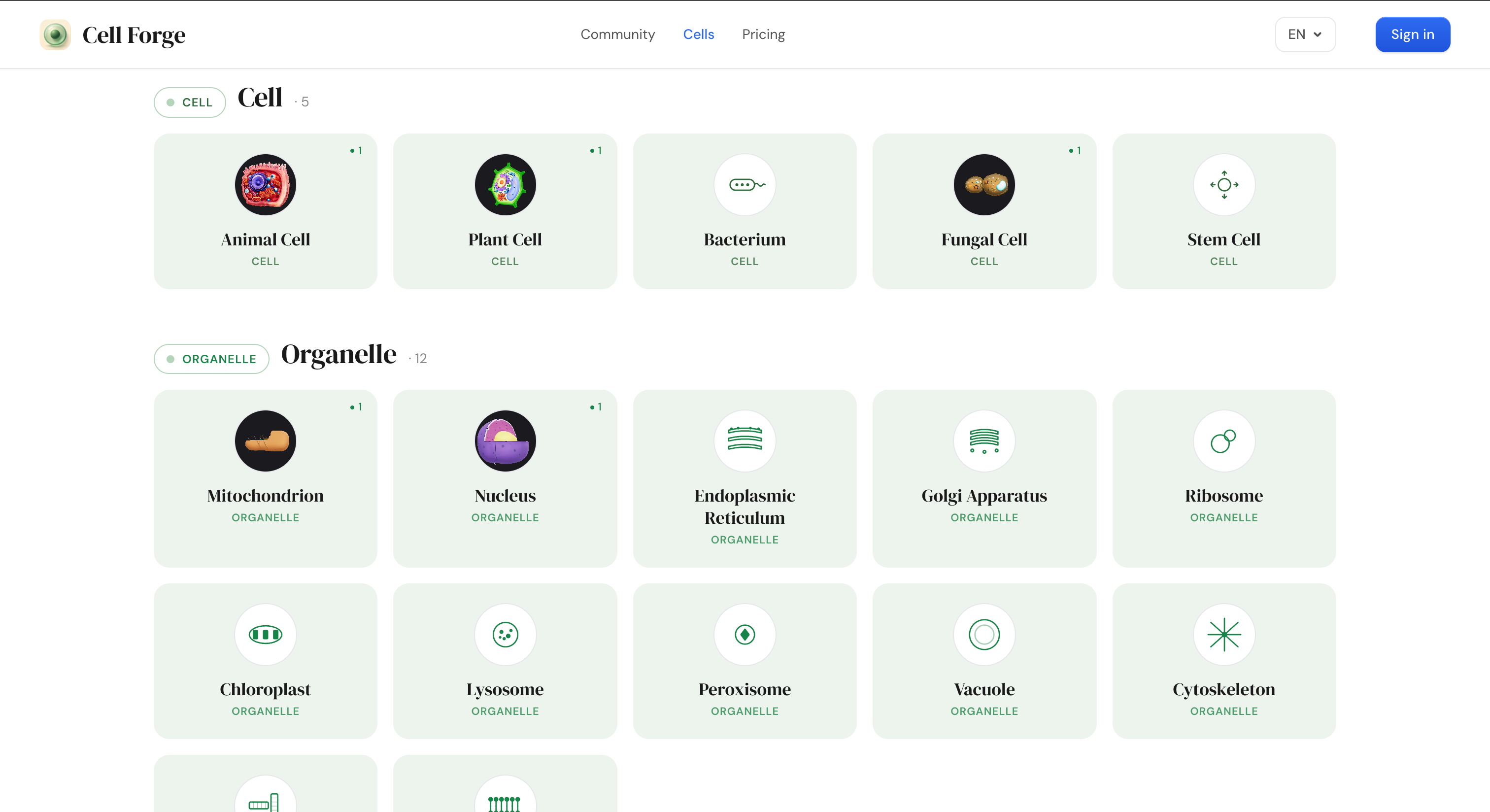Open the Nucleus card title

pos(505,496)
